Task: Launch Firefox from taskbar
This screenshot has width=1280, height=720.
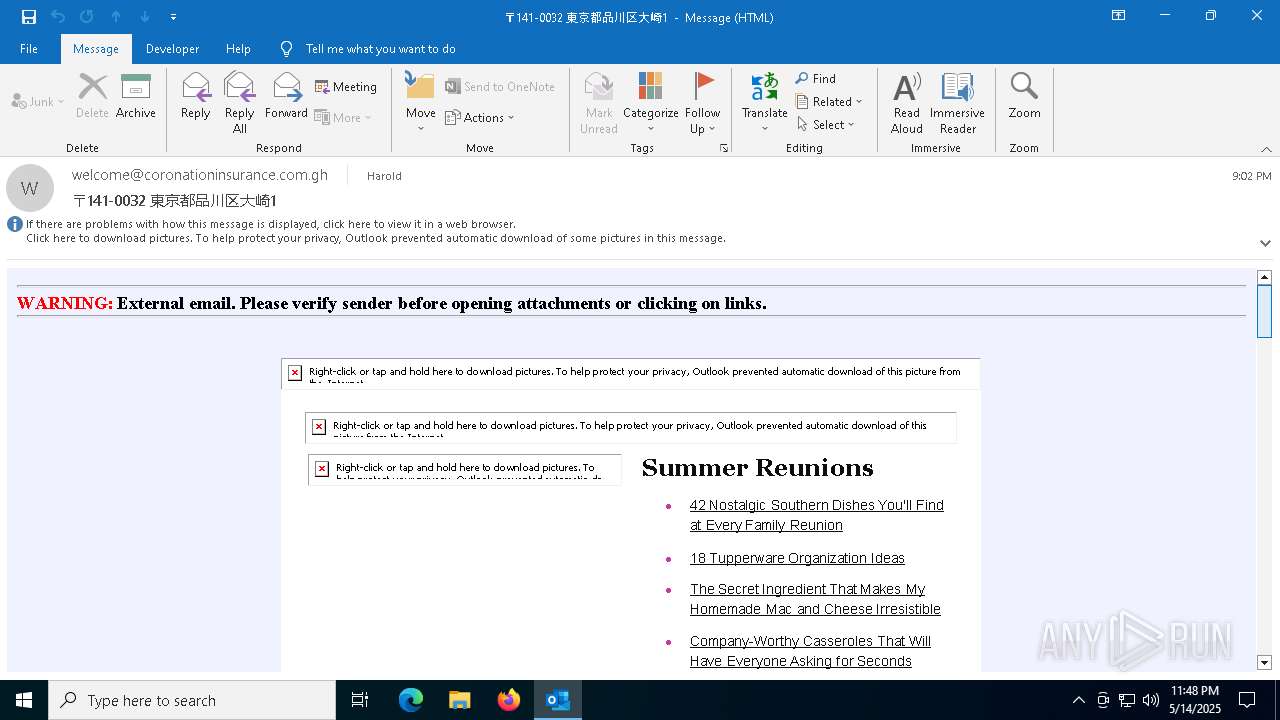Action: (509, 700)
